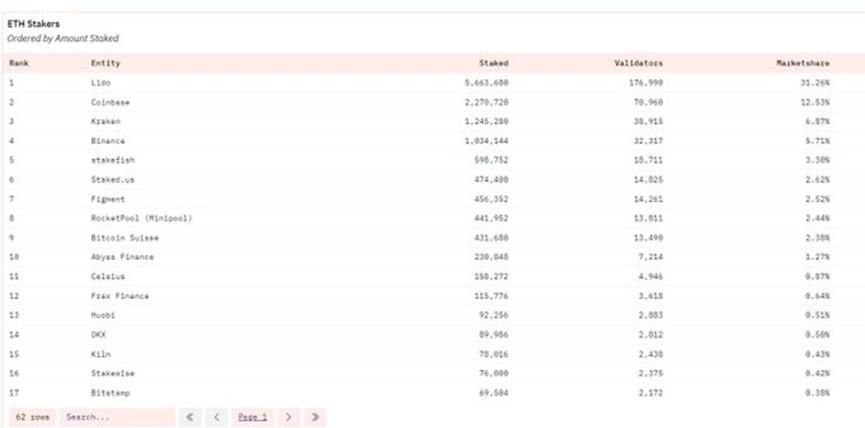This screenshot has height=428, width=865.
Task: Click Stakewise's staked amount 76,000
Action: click(494, 373)
